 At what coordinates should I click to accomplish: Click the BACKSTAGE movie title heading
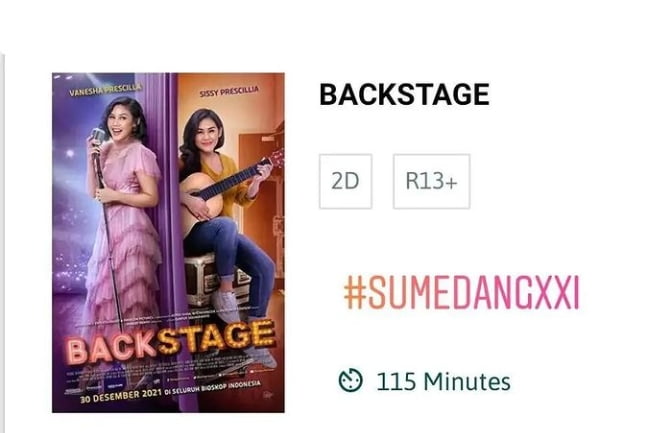click(x=404, y=94)
